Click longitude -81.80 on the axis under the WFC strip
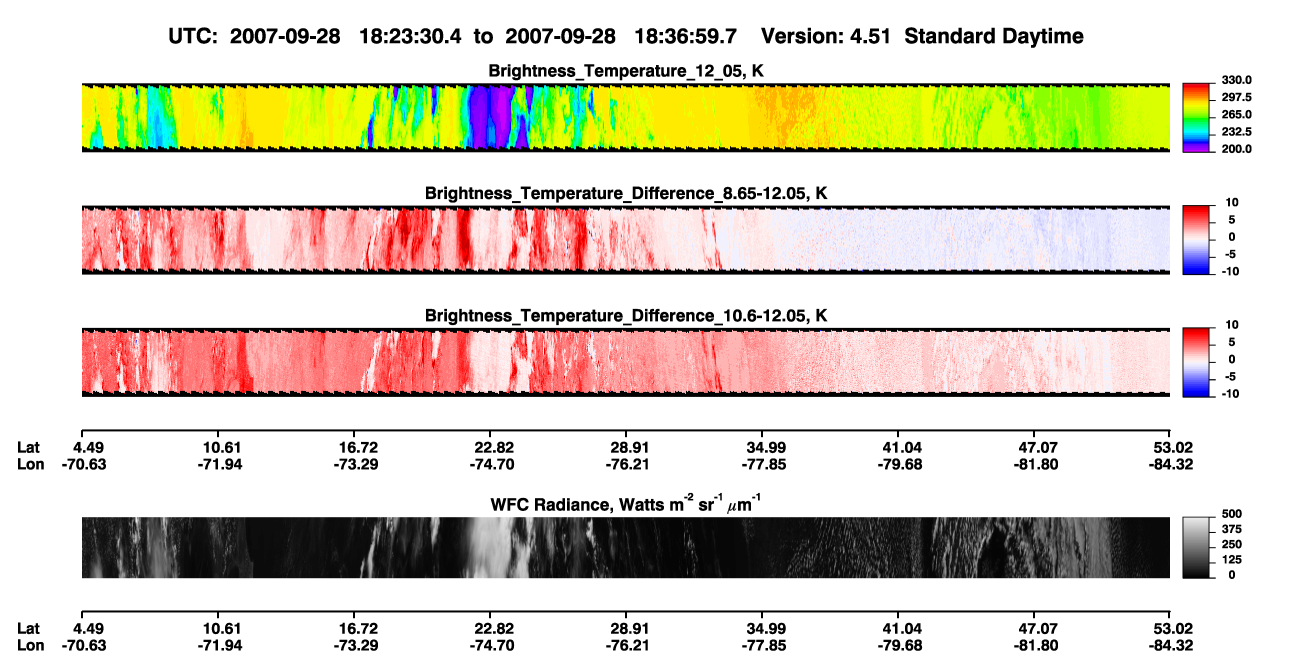 point(1035,645)
